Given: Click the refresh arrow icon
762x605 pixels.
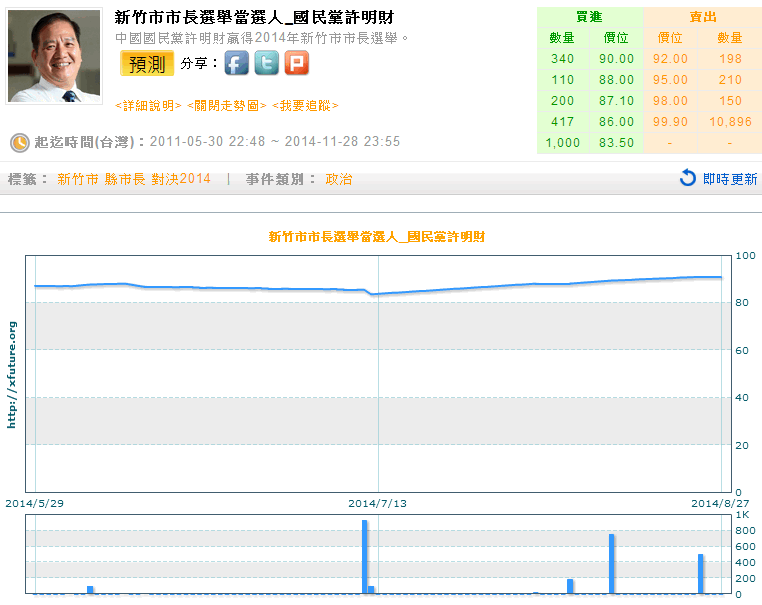Looking at the screenshot, I should 688,178.
